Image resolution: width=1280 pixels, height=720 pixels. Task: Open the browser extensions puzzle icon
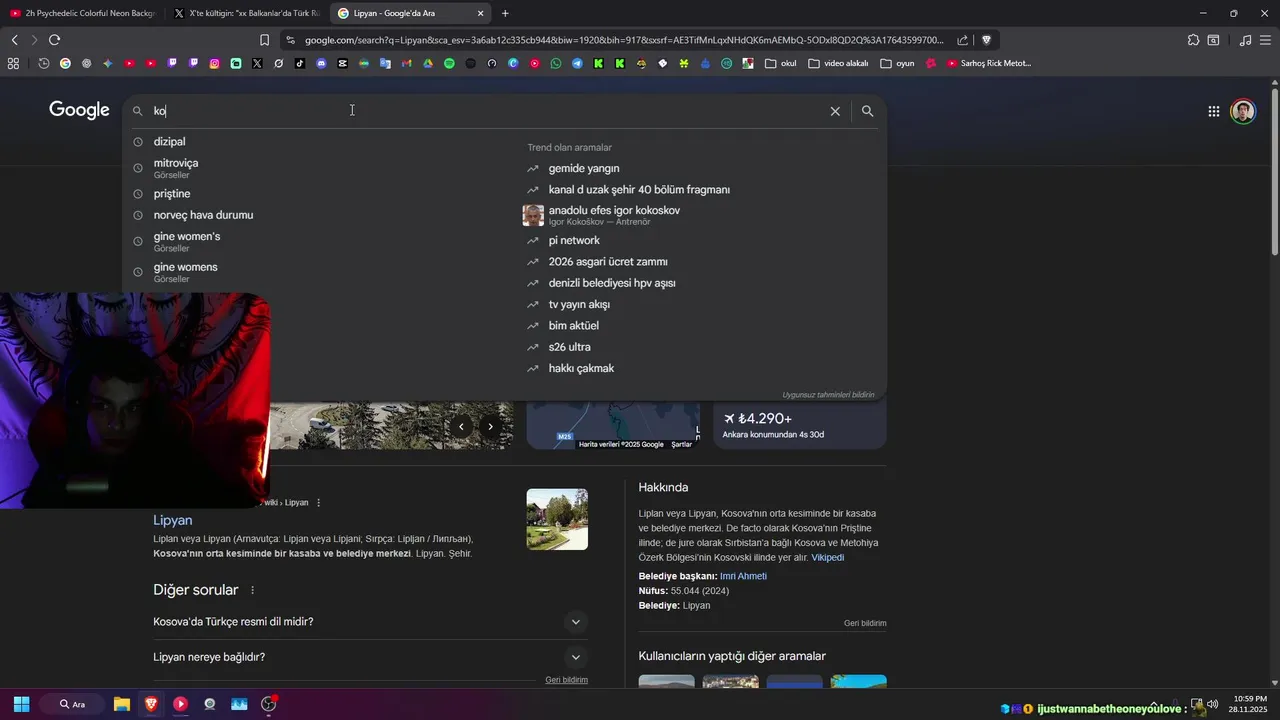pos(1193,40)
